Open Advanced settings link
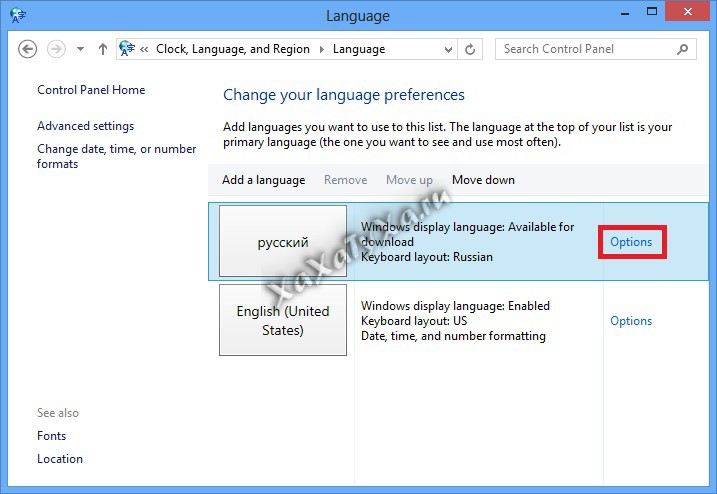Image resolution: width=717 pixels, height=494 pixels. 86,126
